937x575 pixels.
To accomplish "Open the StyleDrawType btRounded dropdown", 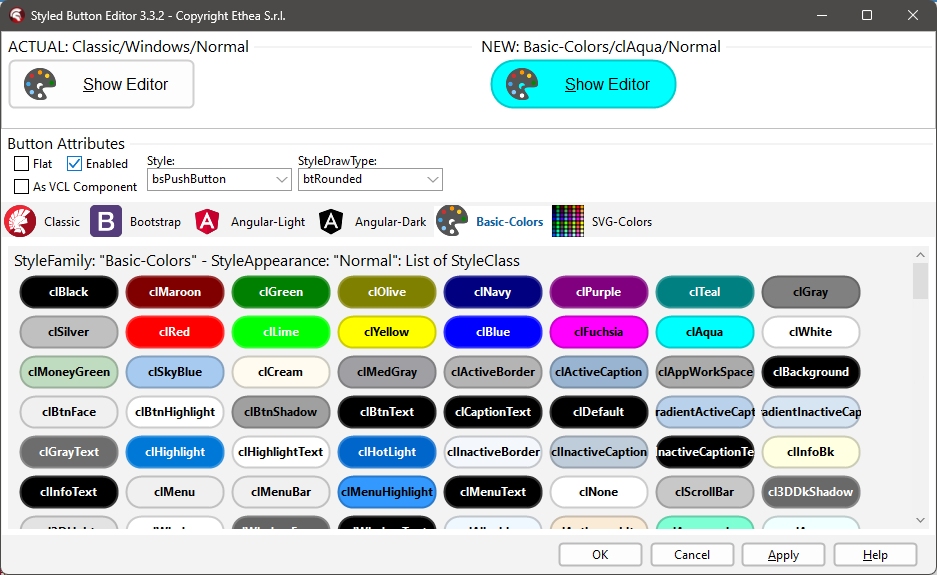I will point(370,179).
